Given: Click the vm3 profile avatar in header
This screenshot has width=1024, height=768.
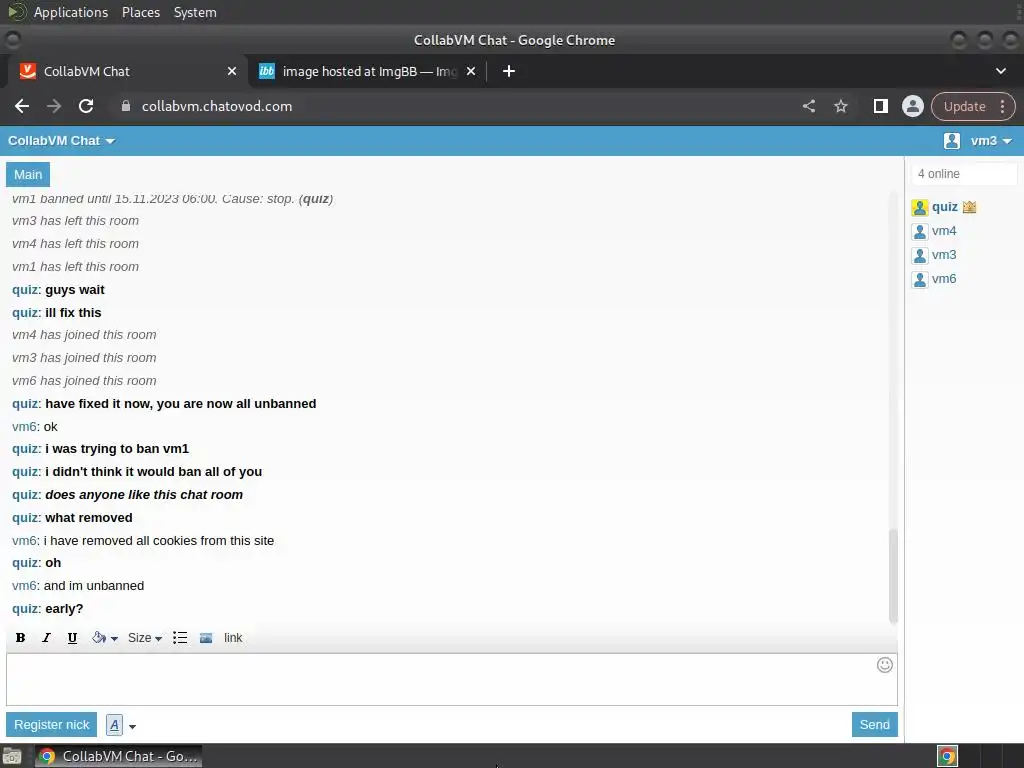Looking at the screenshot, I should coord(952,140).
